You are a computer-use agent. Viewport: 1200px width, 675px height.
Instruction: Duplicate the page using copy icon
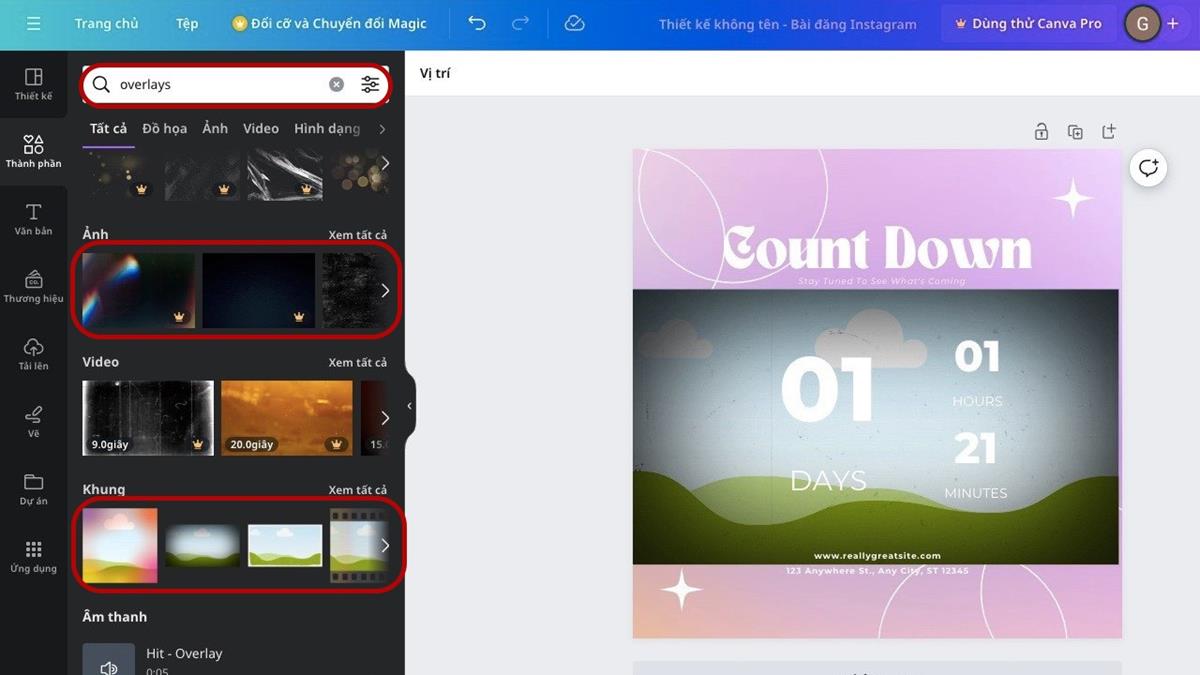click(x=1075, y=132)
